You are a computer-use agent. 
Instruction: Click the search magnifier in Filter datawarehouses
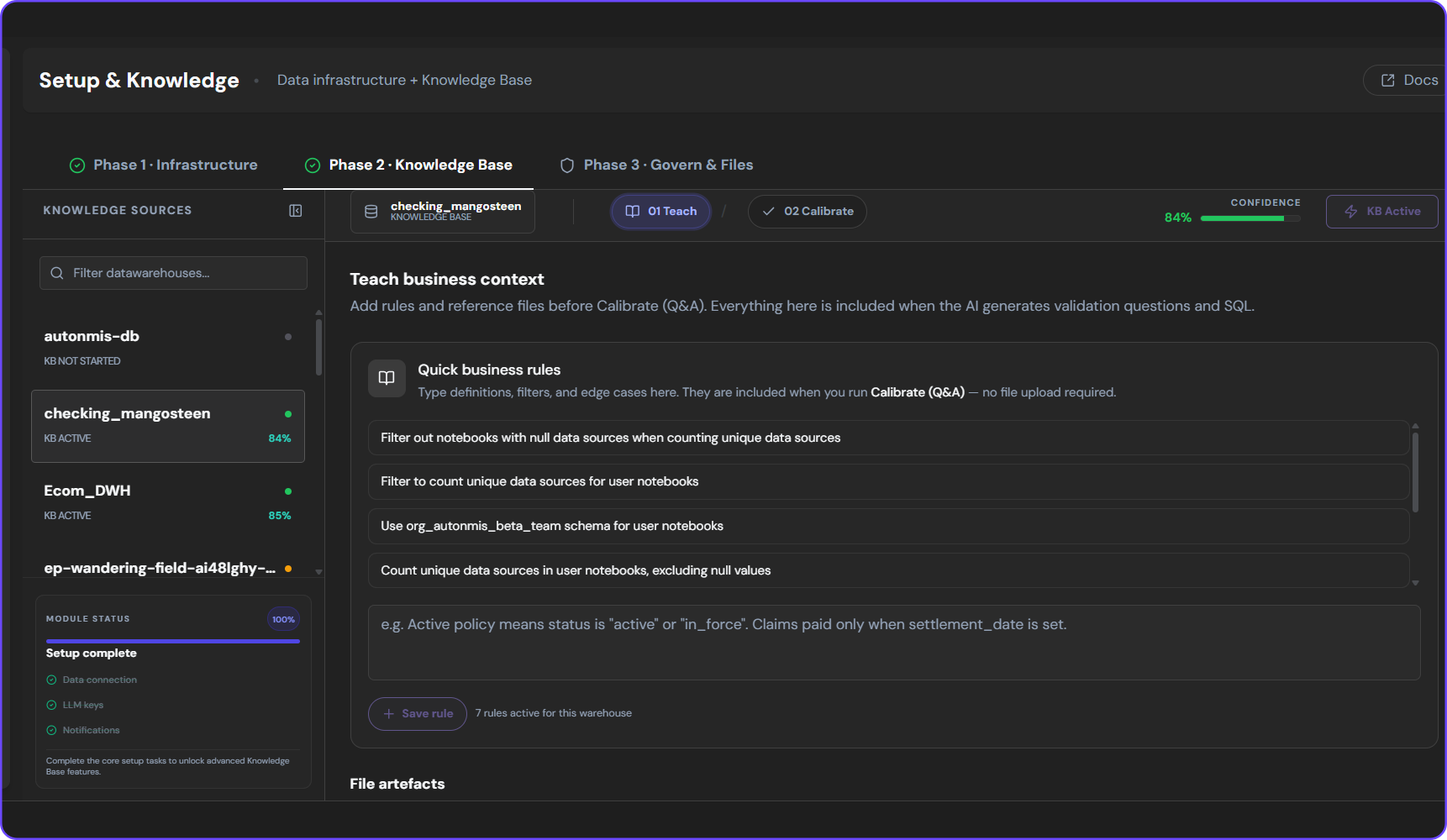click(57, 273)
